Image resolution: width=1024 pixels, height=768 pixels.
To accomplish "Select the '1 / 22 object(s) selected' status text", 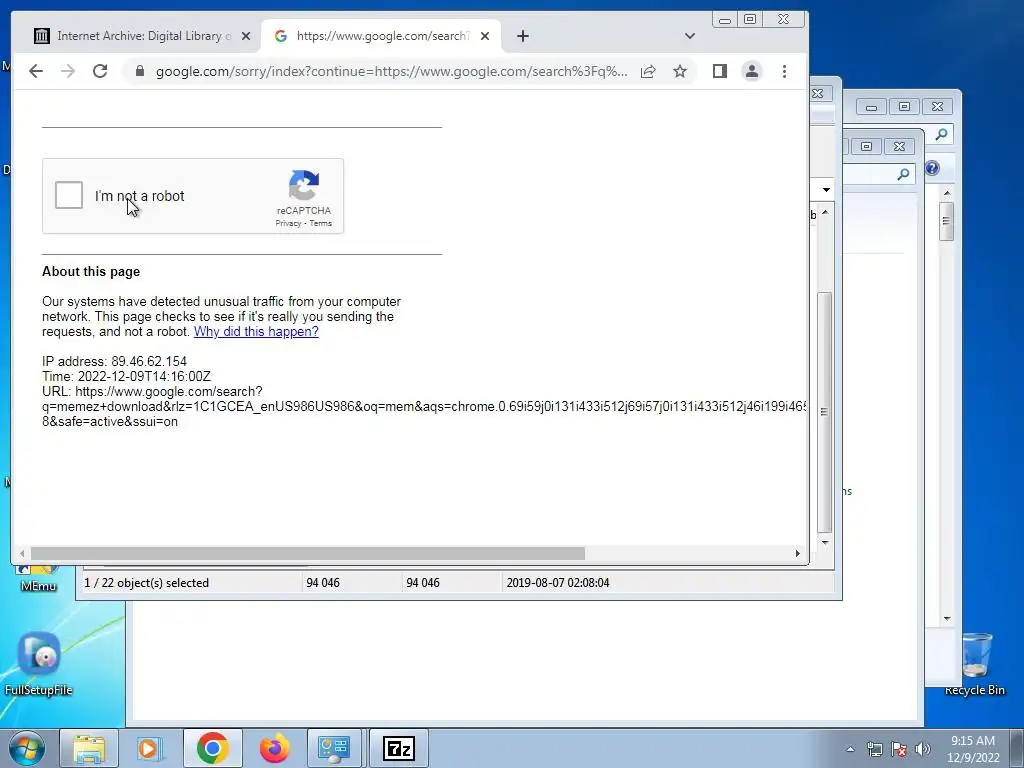I will (x=146, y=583).
